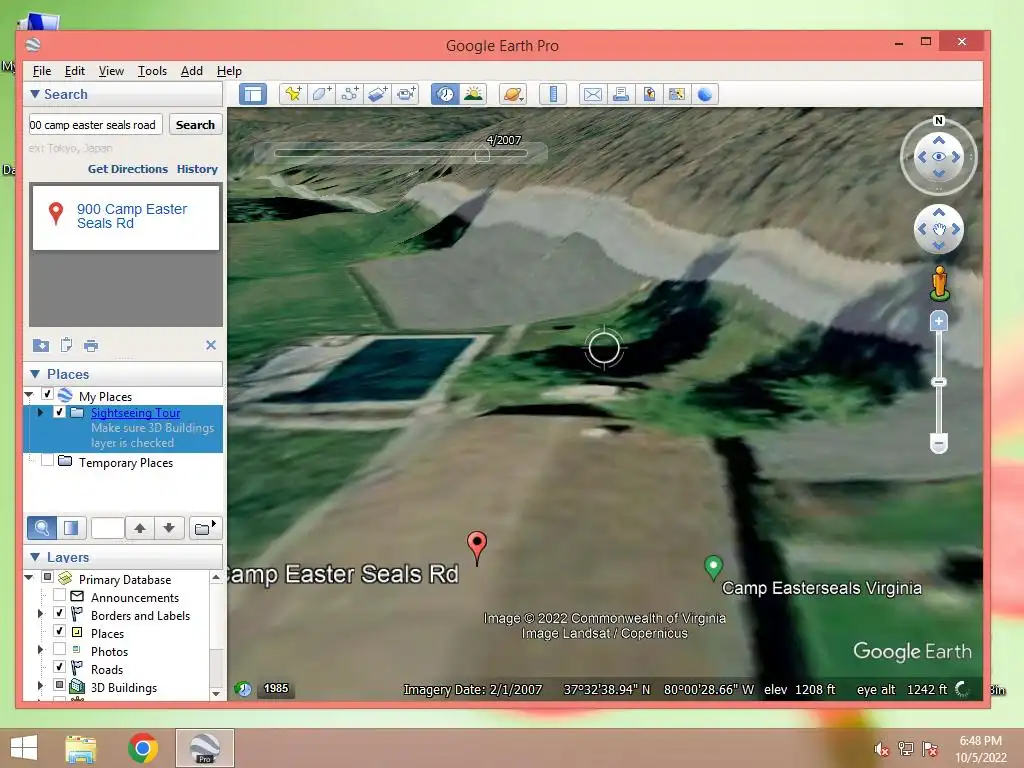Switch planet view with the Saturn icon
This screenshot has width=1024, height=768.
click(513, 94)
